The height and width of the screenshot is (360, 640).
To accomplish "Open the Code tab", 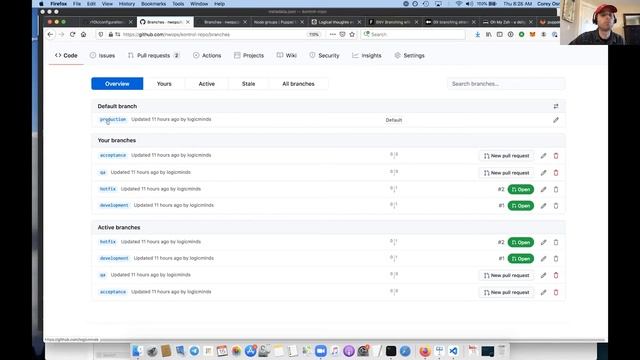I will [x=66, y=56].
